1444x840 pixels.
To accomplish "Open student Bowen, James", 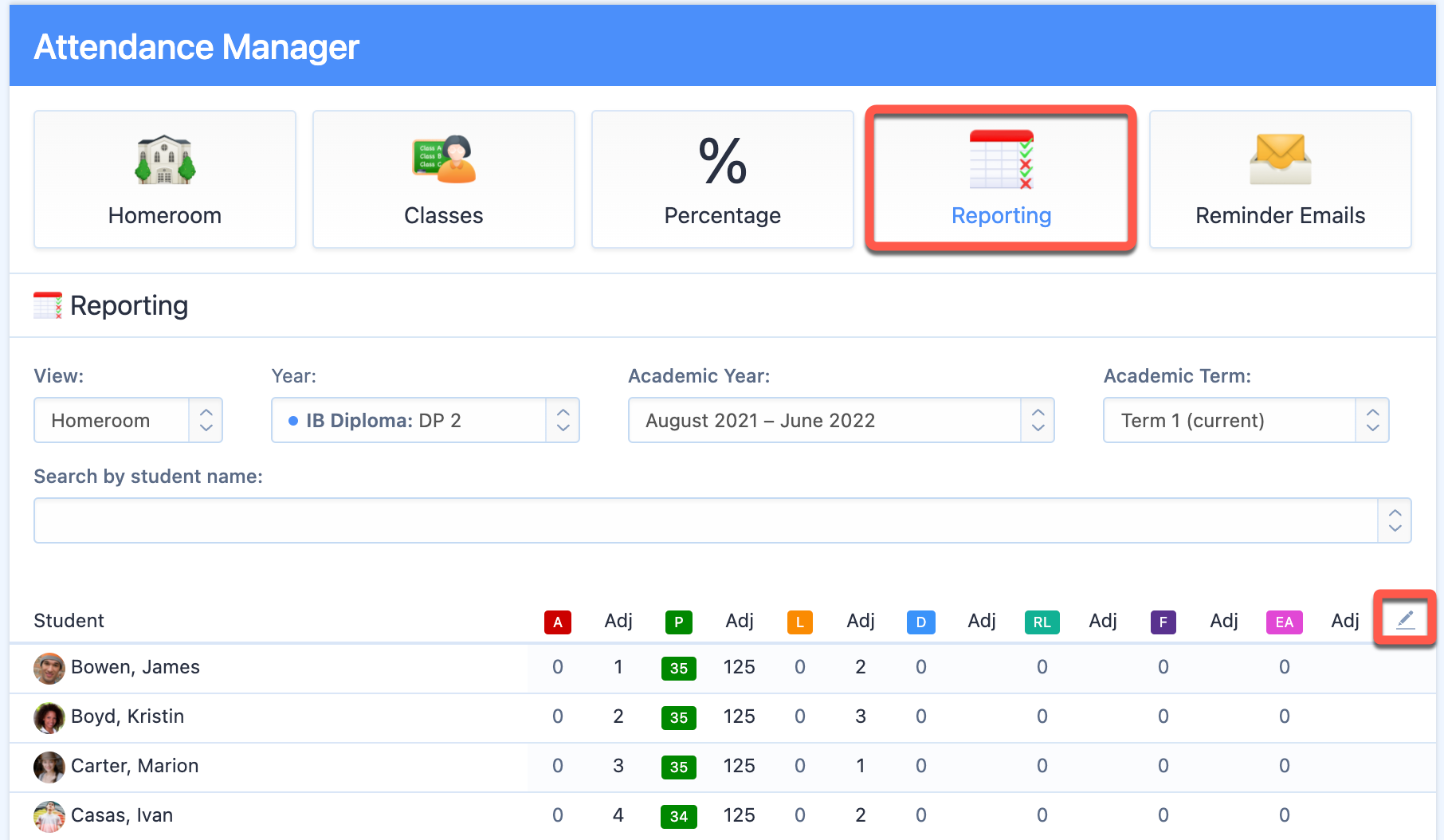I will point(135,667).
